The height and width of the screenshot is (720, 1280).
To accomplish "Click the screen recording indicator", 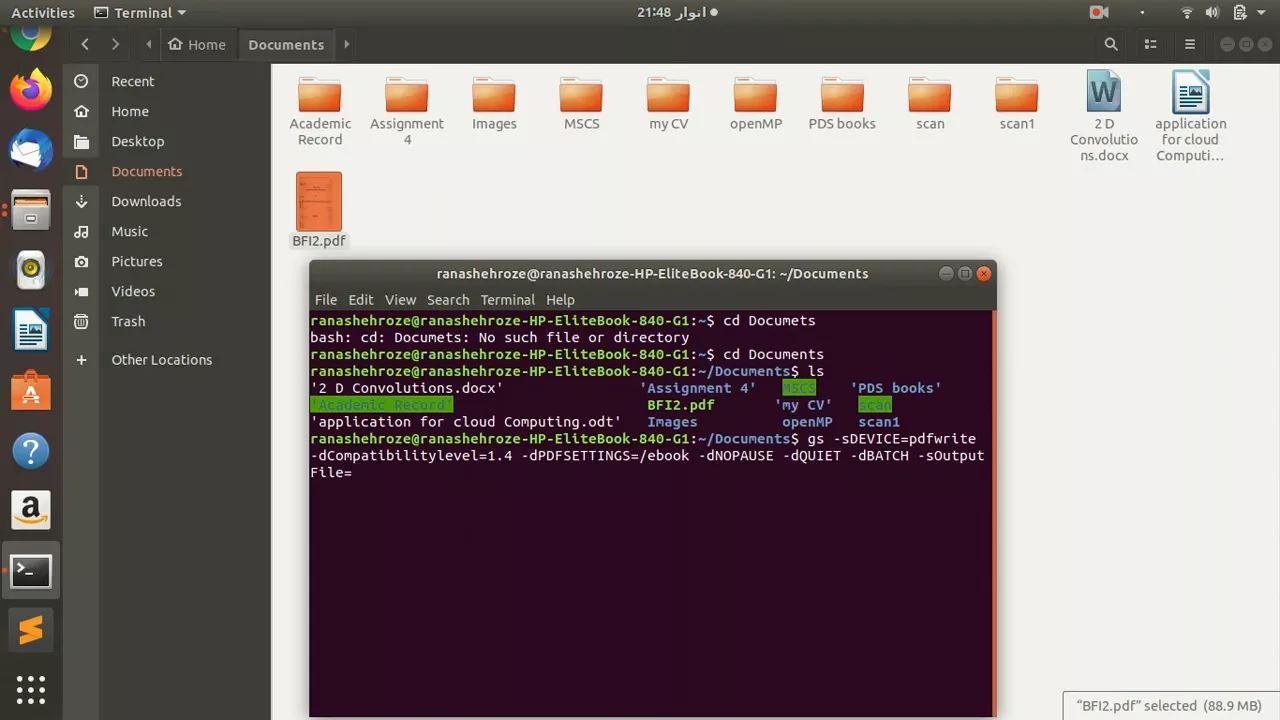I will coord(1100,13).
